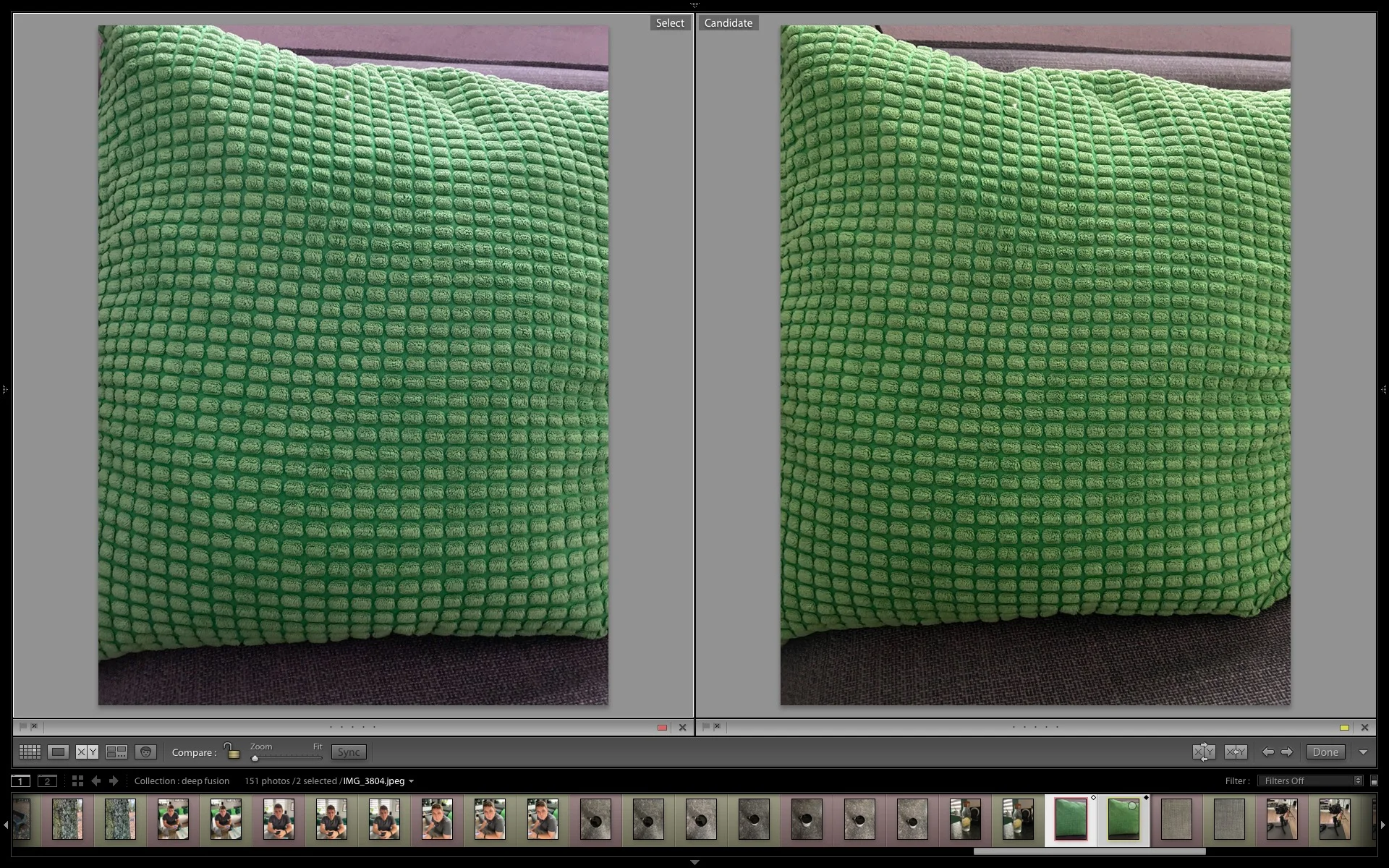This screenshot has width=1389, height=868.
Task: Select main window display 1
Action: [x=21, y=781]
